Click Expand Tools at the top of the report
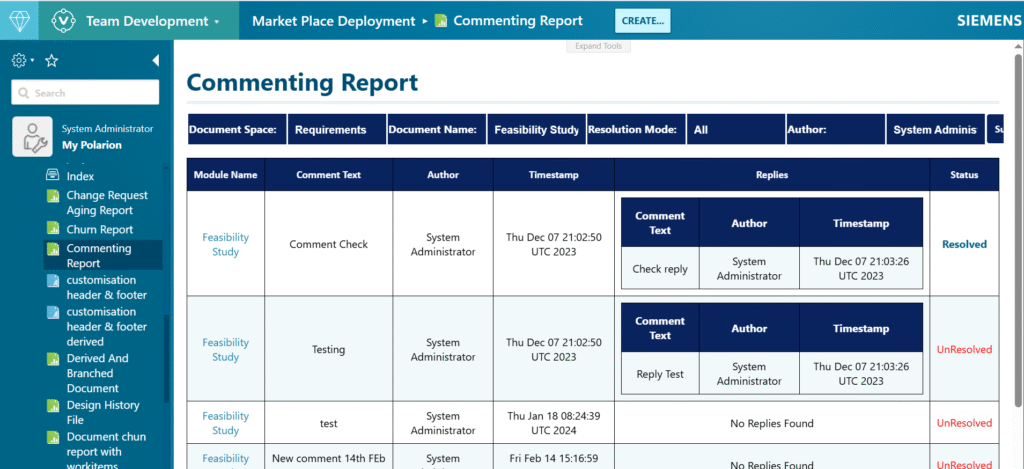This screenshot has height=469, width=1024. [598, 46]
